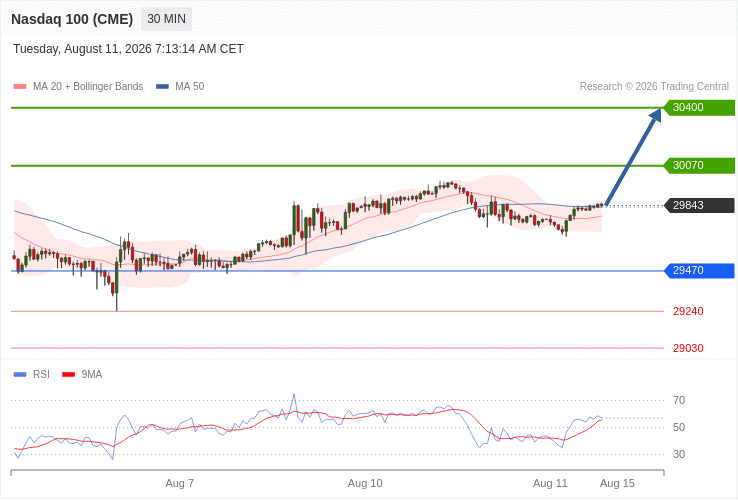Select the date text Tuesday, August 11, 2026
Image resolution: width=738 pixels, height=500 pixels.
tap(82, 49)
